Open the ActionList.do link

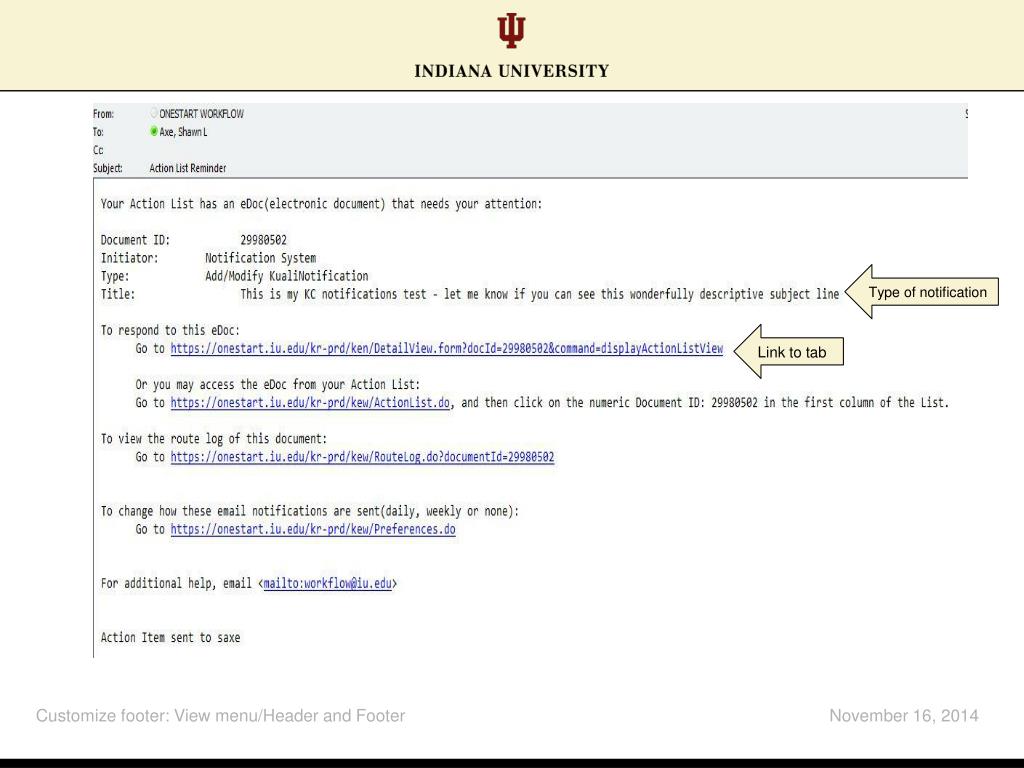click(x=310, y=403)
